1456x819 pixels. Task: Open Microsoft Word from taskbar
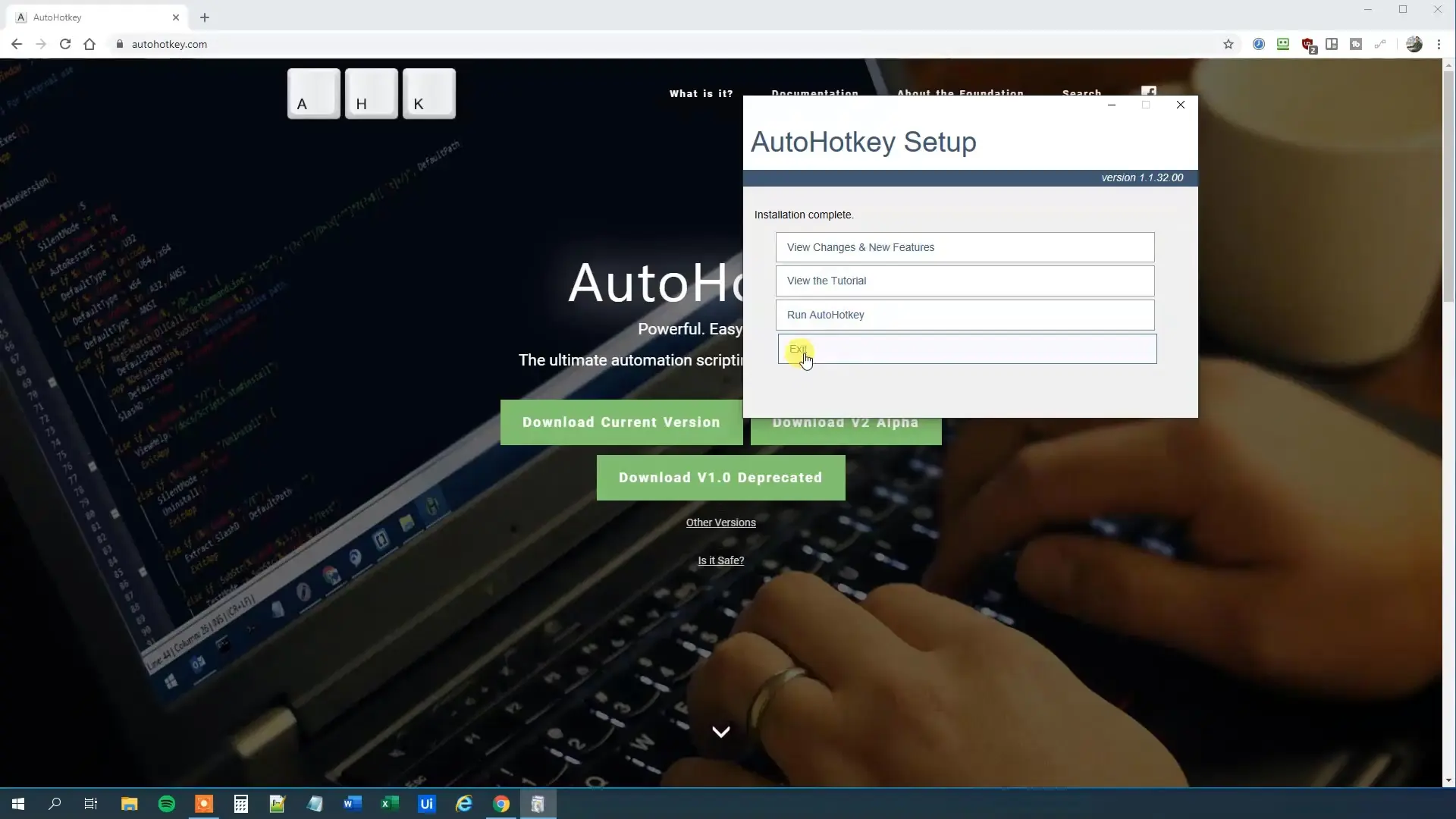(x=352, y=804)
